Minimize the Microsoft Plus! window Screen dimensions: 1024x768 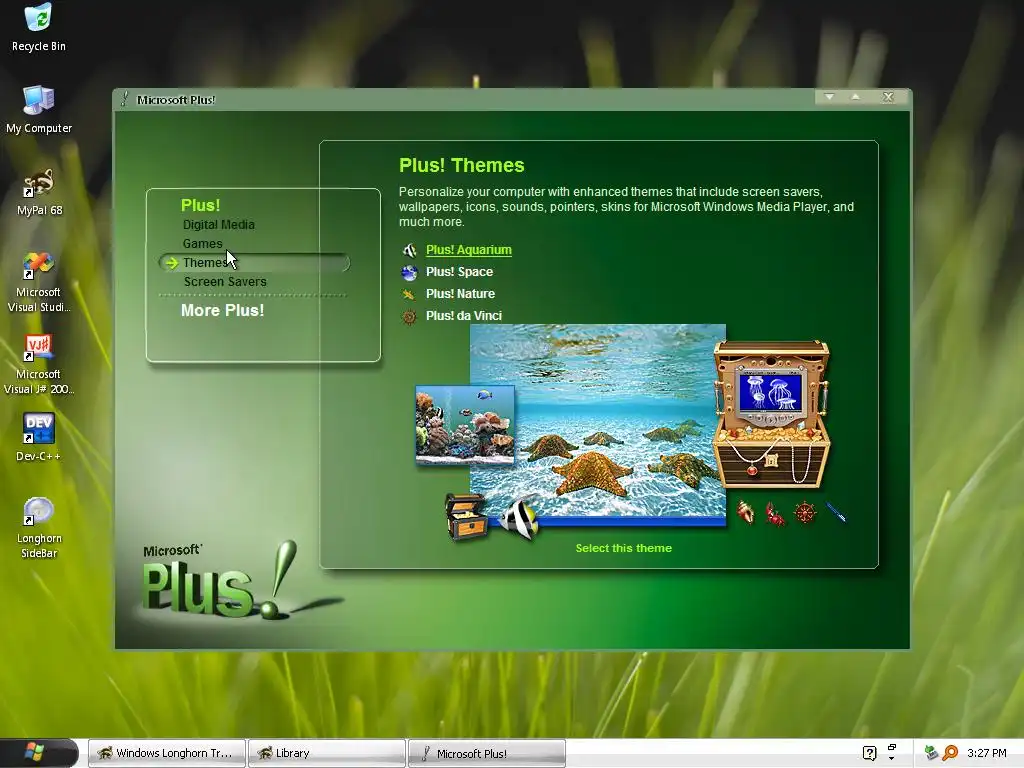coord(829,97)
